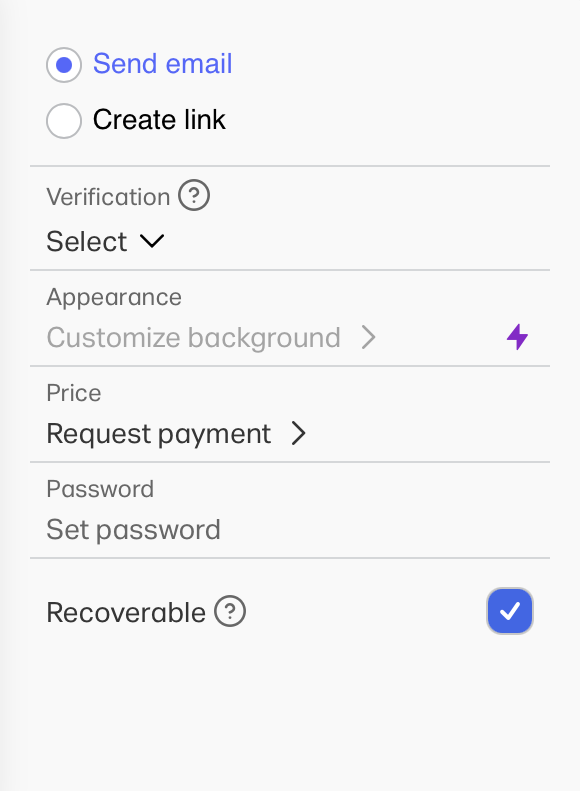Click the Verification section label
Viewport: 580px width, 791px height.
pyautogui.click(x=108, y=197)
